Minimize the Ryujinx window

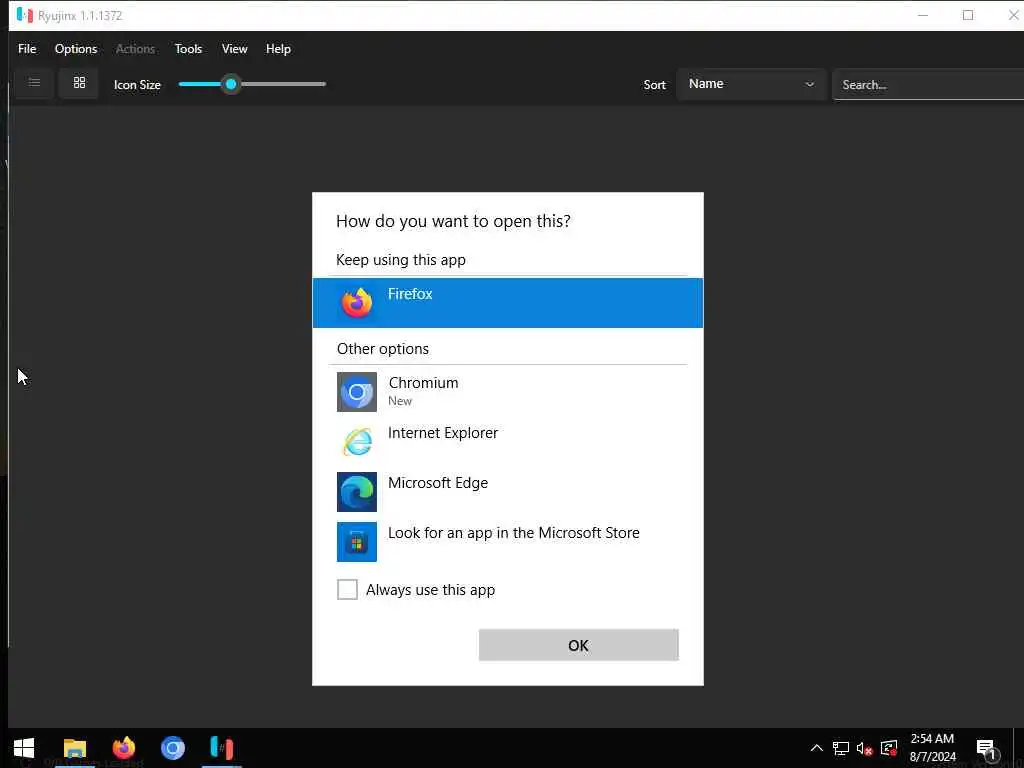(x=923, y=15)
